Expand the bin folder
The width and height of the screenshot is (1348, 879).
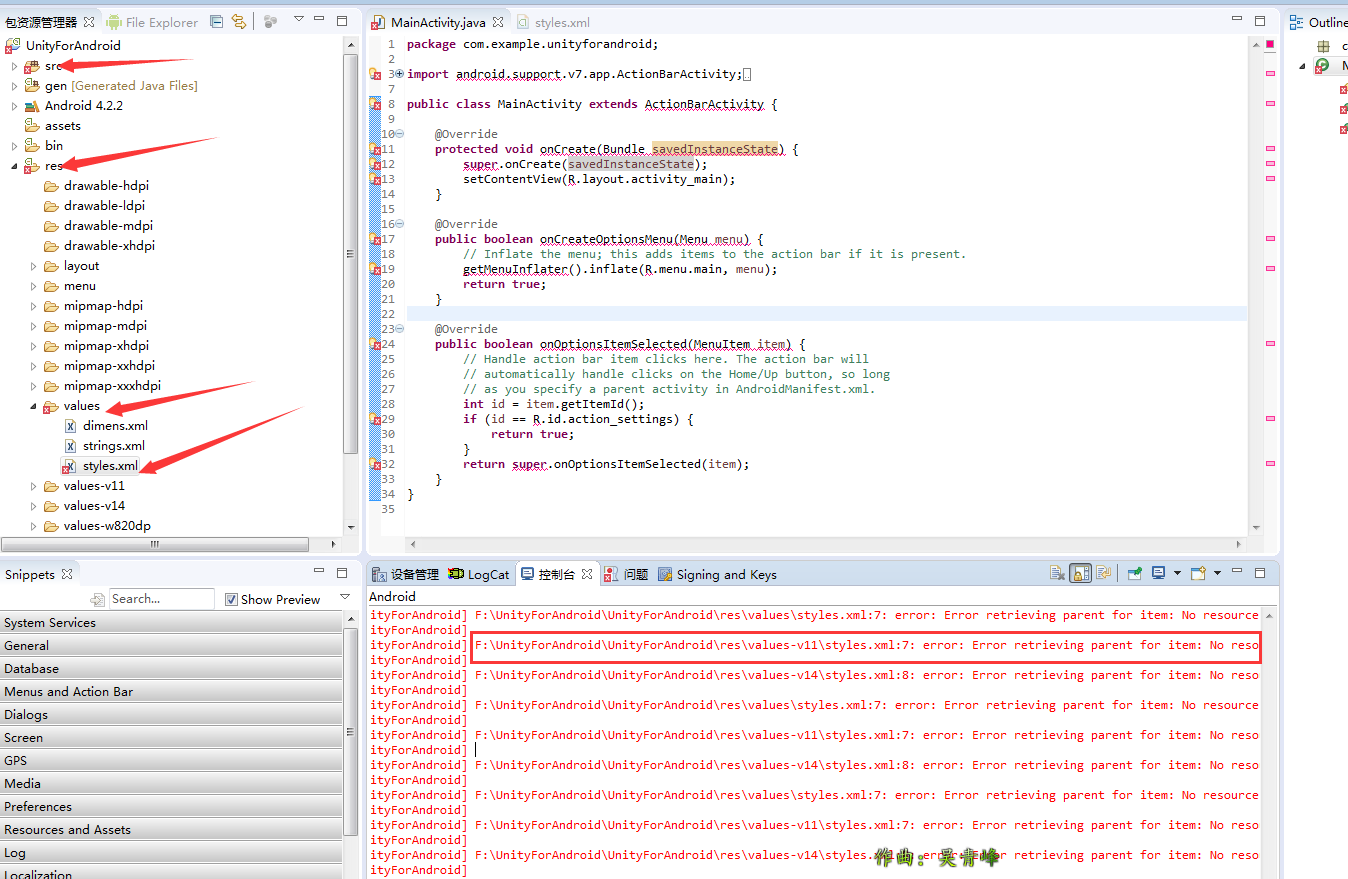[x=14, y=146]
